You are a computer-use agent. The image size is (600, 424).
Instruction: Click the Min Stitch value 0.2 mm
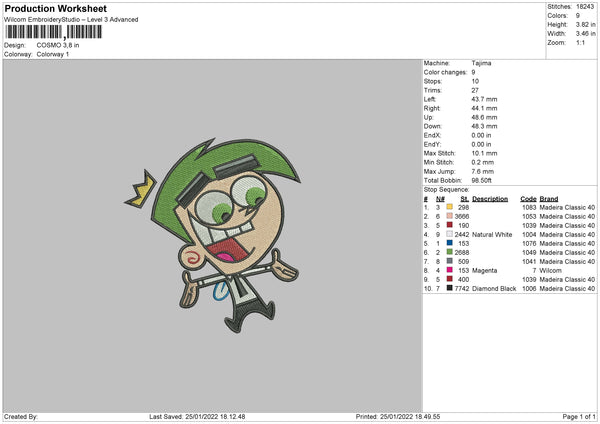tap(483, 162)
